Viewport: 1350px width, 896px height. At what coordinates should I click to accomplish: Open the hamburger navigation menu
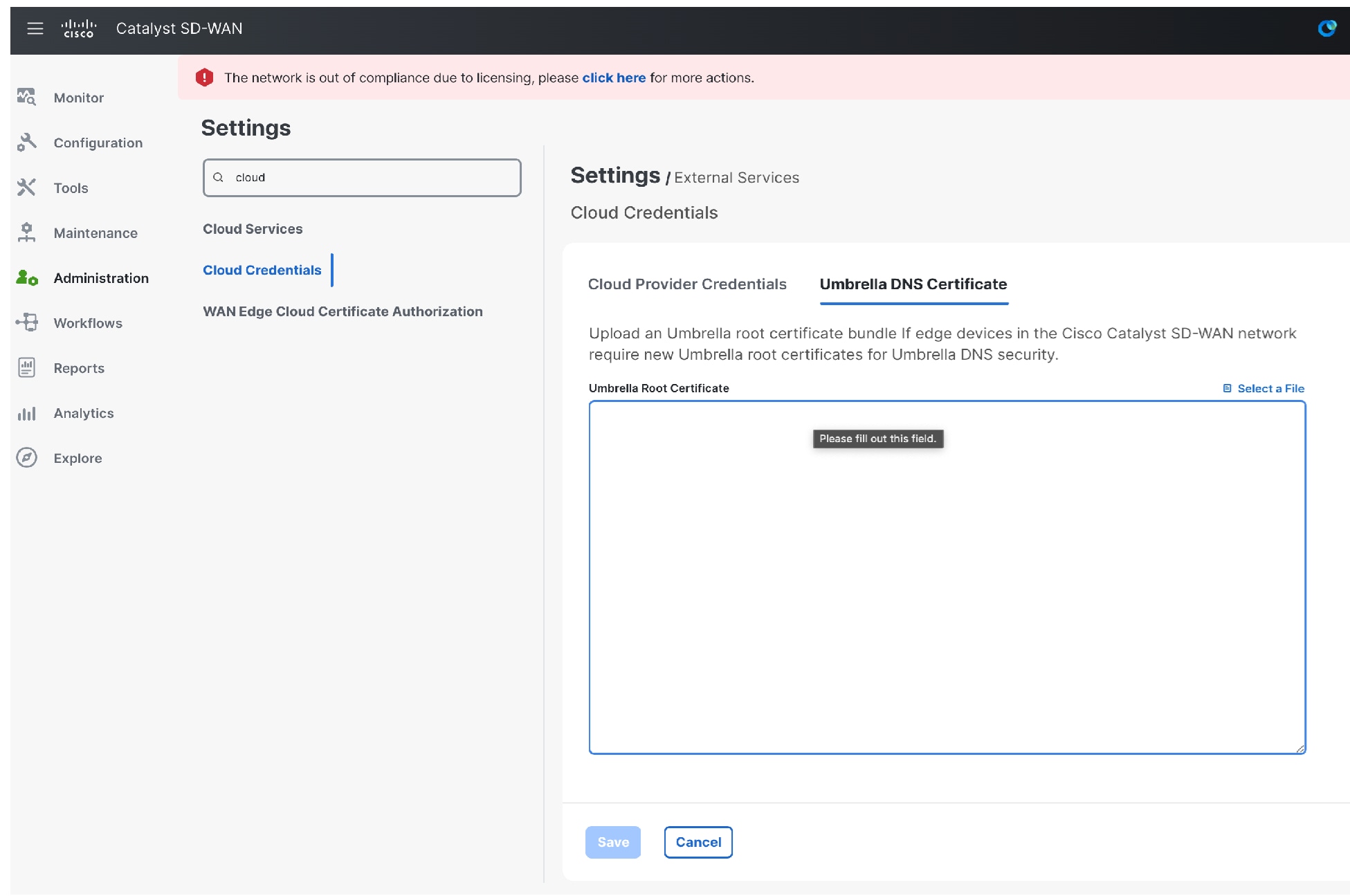[35, 28]
